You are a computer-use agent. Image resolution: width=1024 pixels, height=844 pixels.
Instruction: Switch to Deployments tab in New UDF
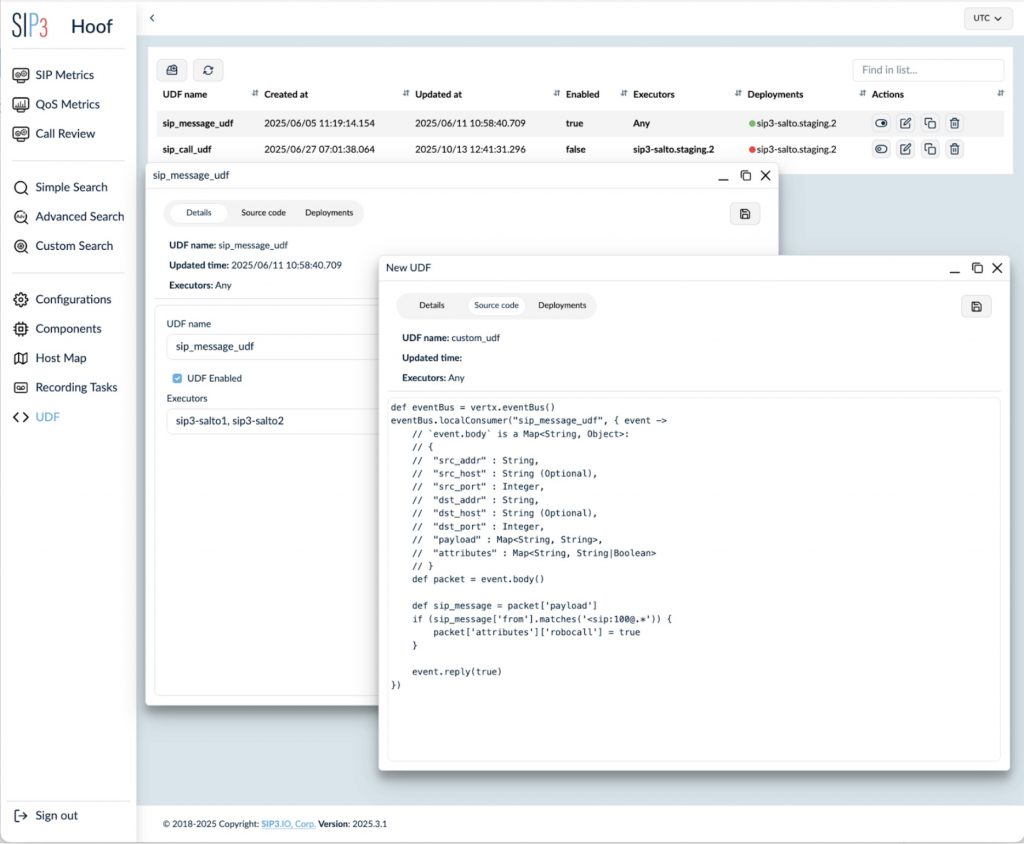(x=562, y=305)
